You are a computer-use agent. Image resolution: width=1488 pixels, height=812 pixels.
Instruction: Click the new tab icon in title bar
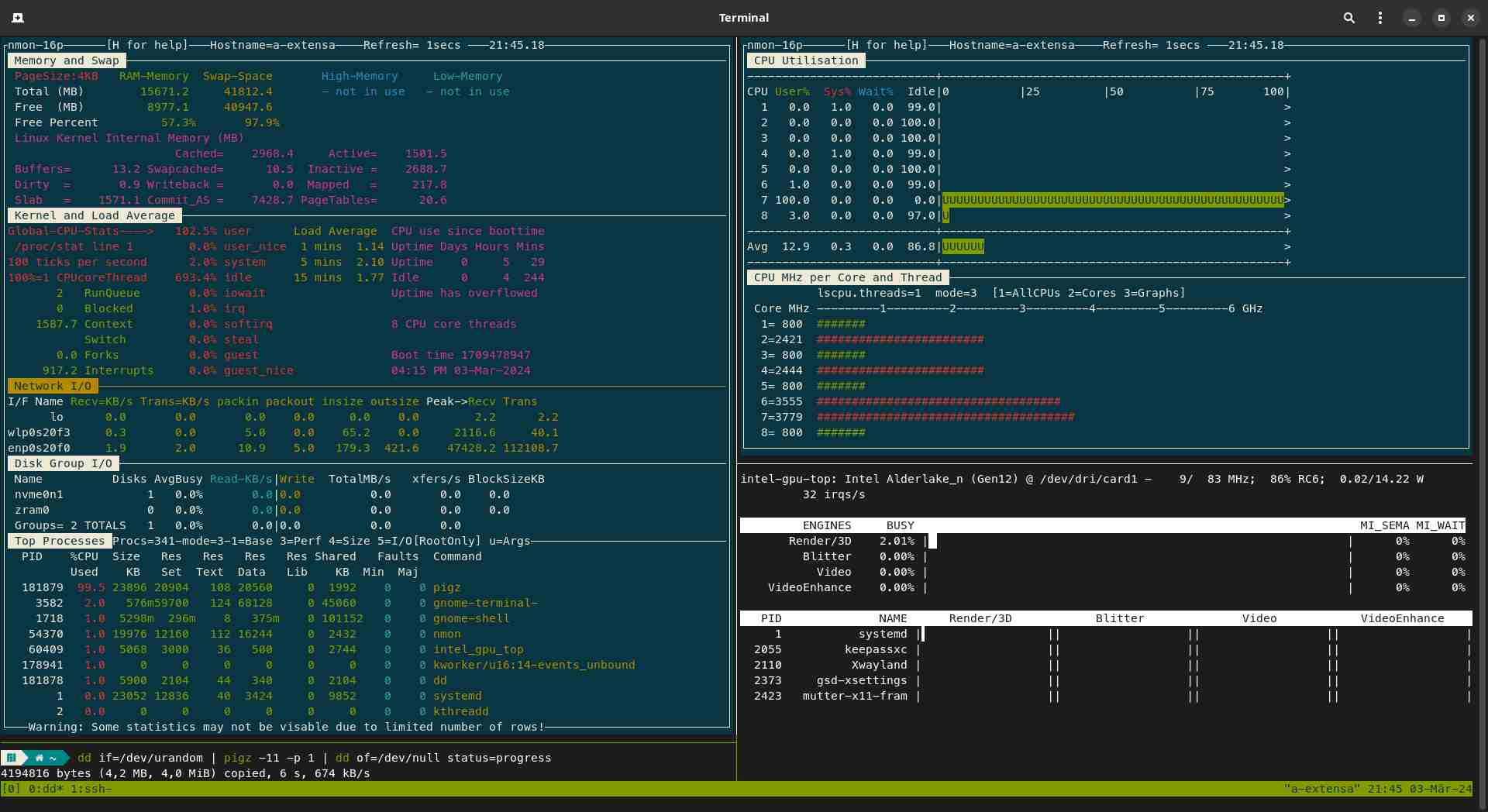[x=18, y=17]
